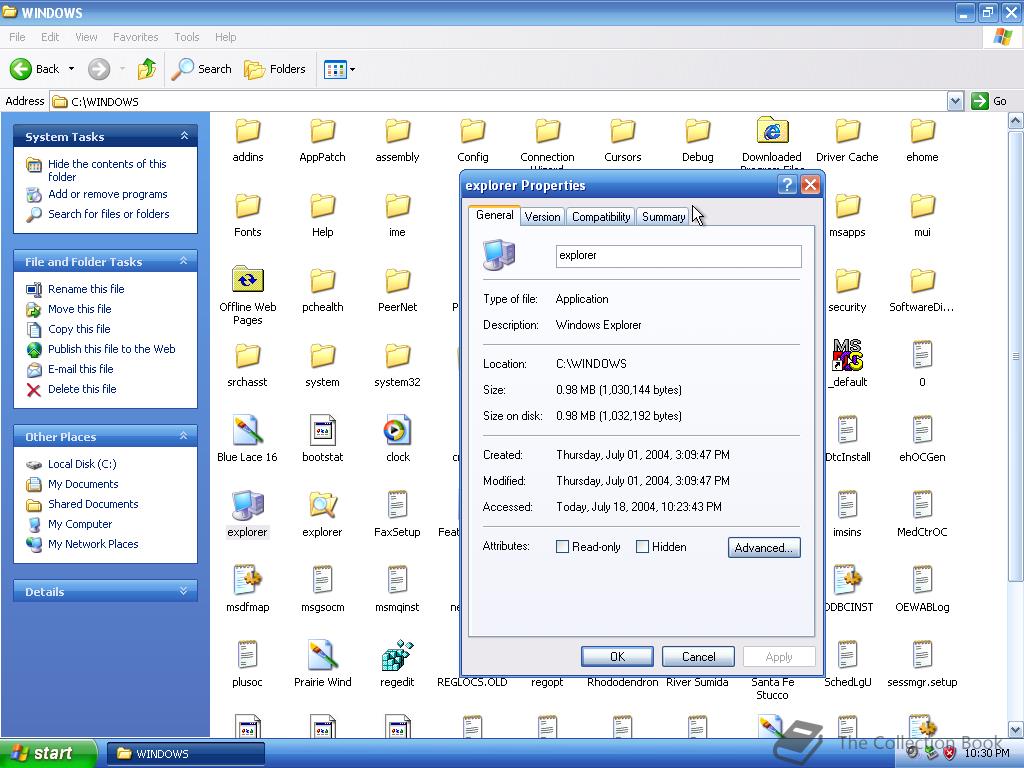Click OK in explorer Properties
The height and width of the screenshot is (768, 1024).
(617, 656)
